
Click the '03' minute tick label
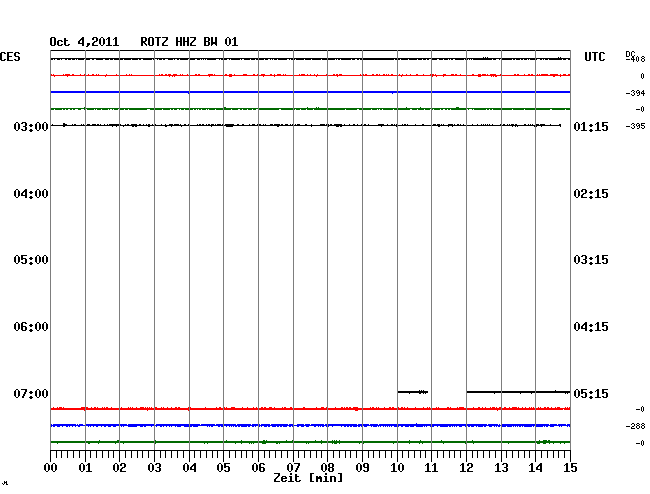click(x=154, y=468)
